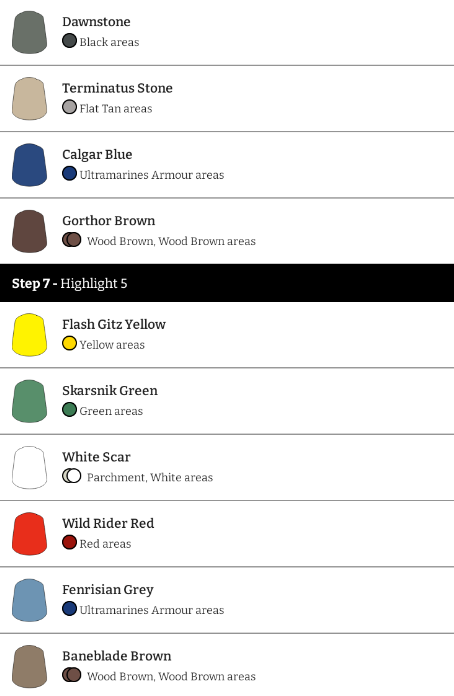Select the Baneblade Brown paint pot
454x696 pixels.
click(x=29, y=666)
